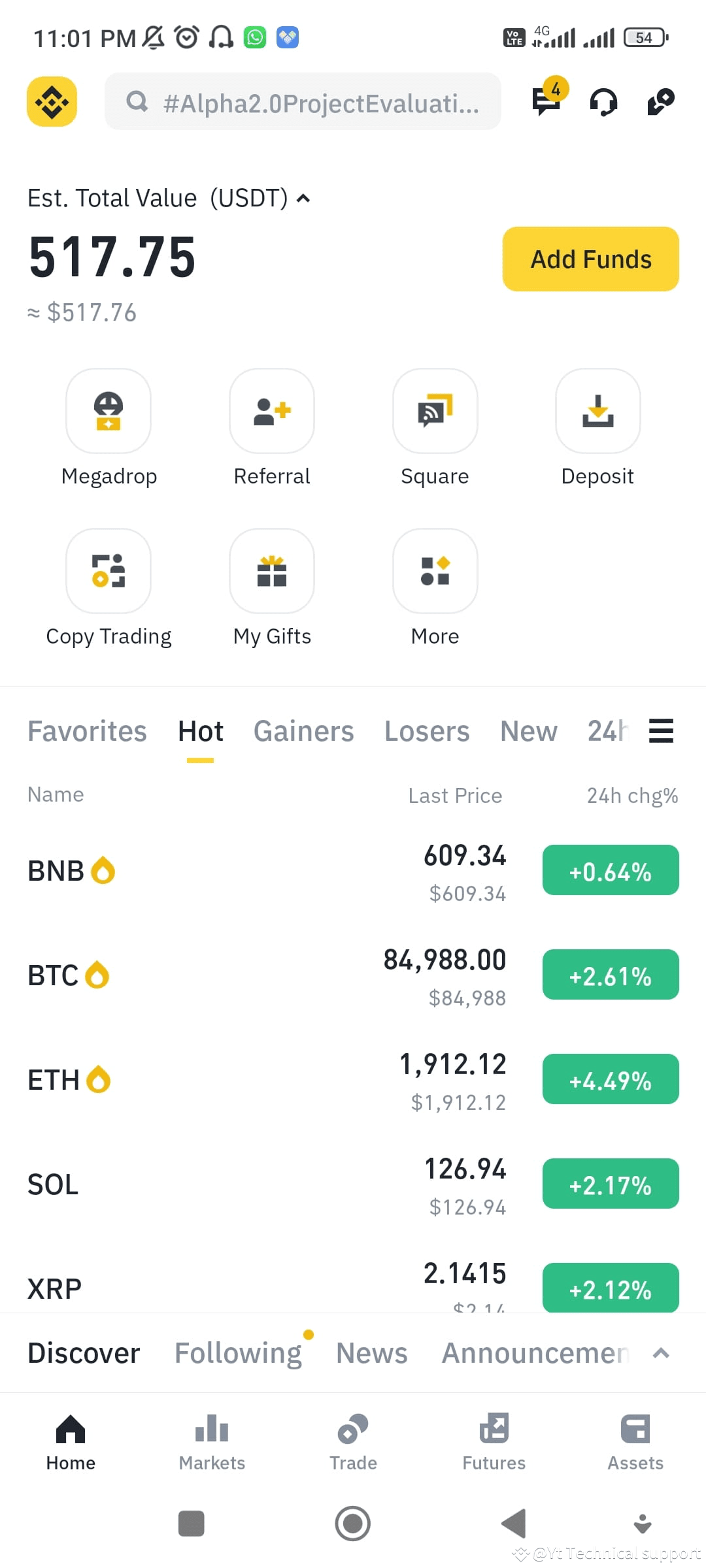Image resolution: width=706 pixels, height=1568 pixels.
Task: Open the Referral shortcut icon
Action: click(x=272, y=411)
